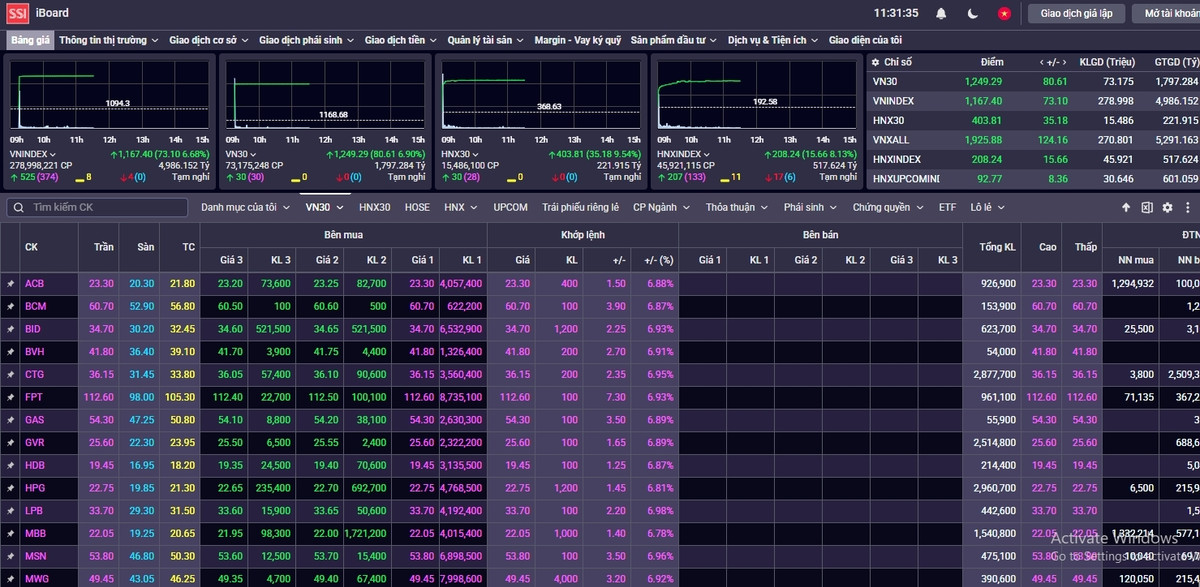Open the notifications bell

941,13
